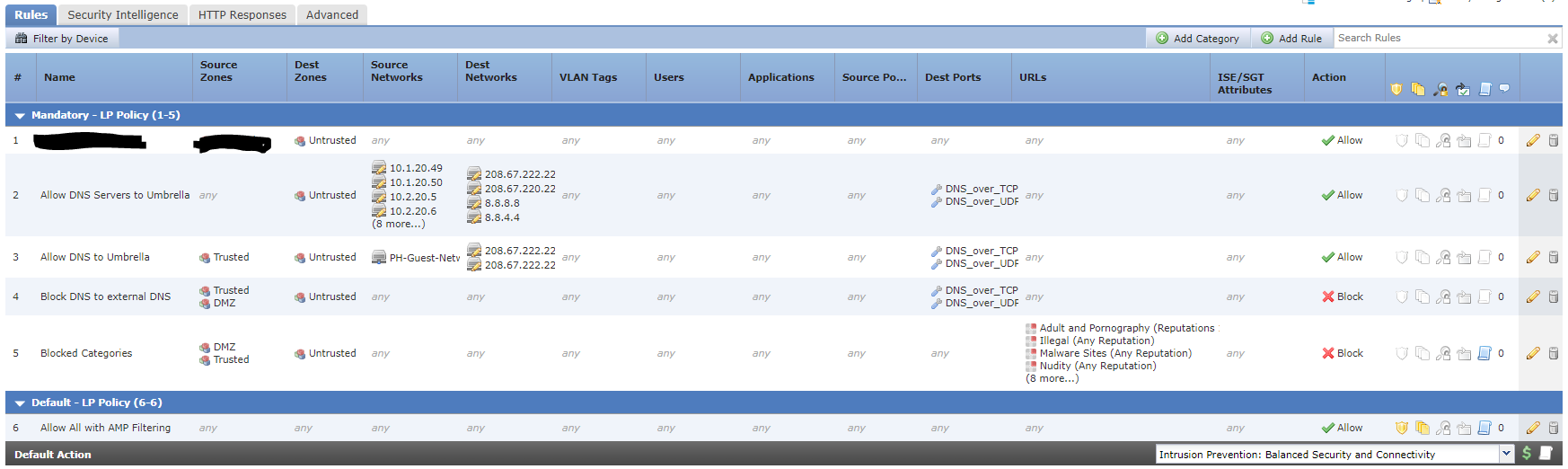The height and width of the screenshot is (469, 1568).
Task: Click the Filter by Device button
Action: [x=62, y=39]
